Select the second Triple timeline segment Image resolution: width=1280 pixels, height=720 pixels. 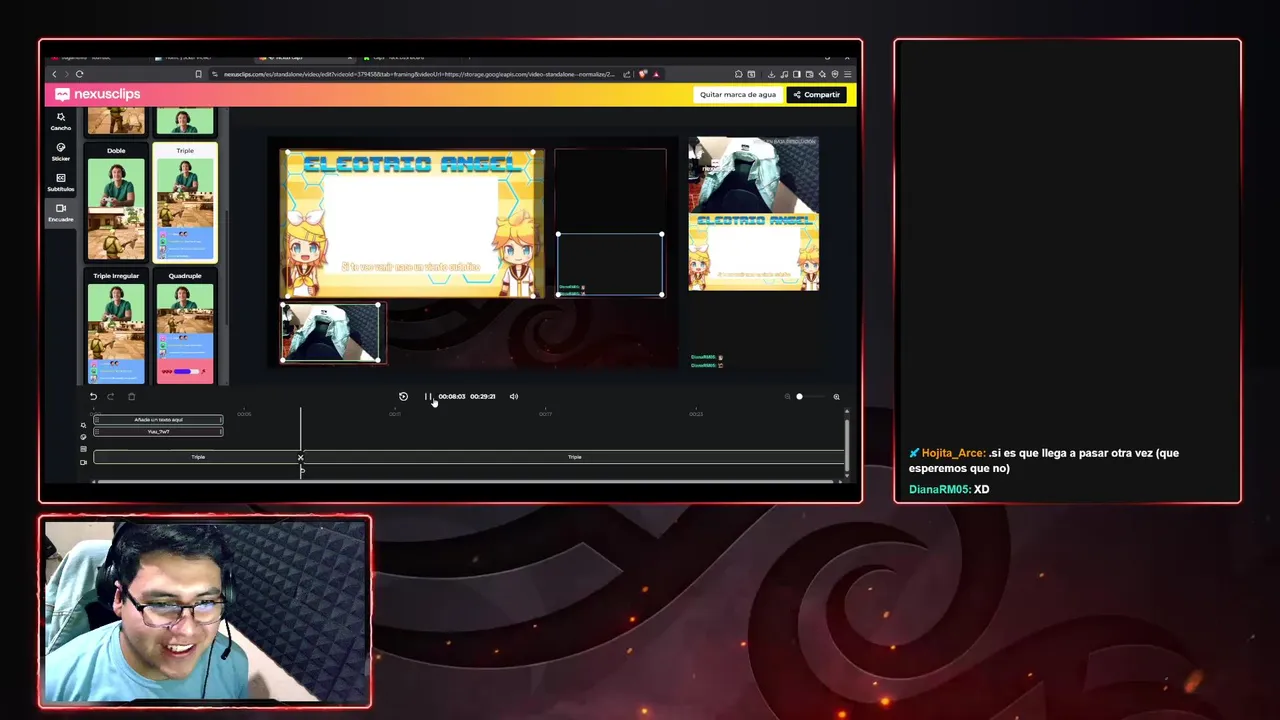(x=574, y=457)
